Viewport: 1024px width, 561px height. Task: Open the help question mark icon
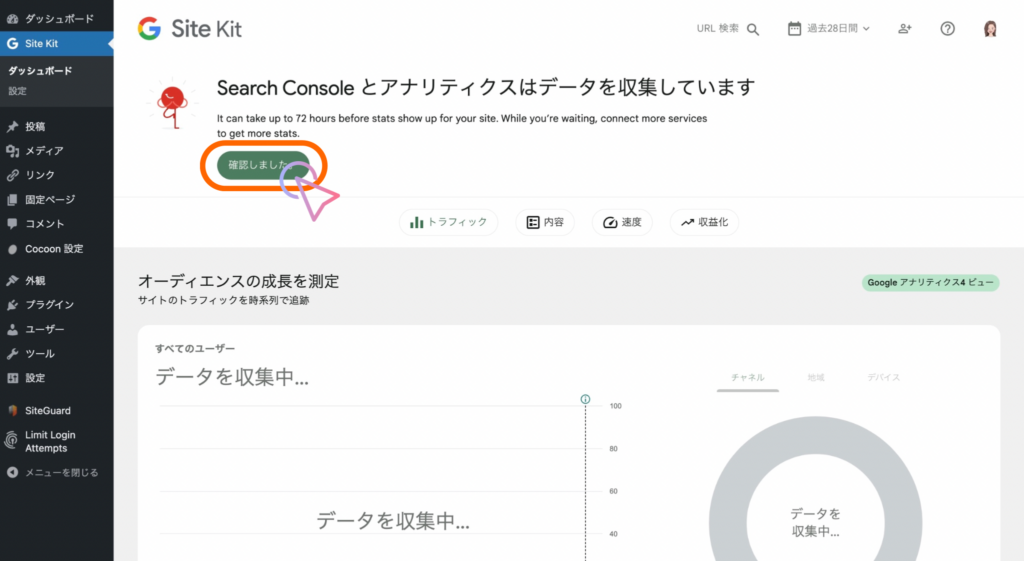click(947, 29)
